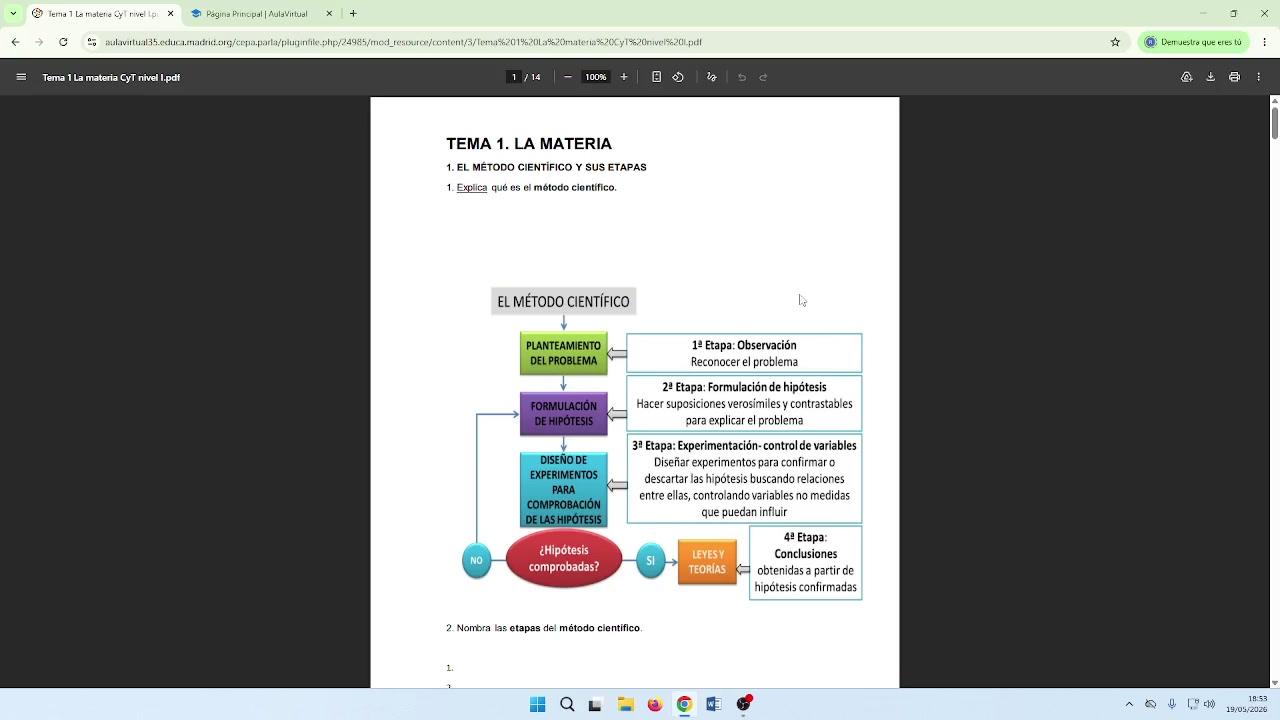Open the Chrome three-dot menu
This screenshot has width=1280, height=720.
(1264, 42)
